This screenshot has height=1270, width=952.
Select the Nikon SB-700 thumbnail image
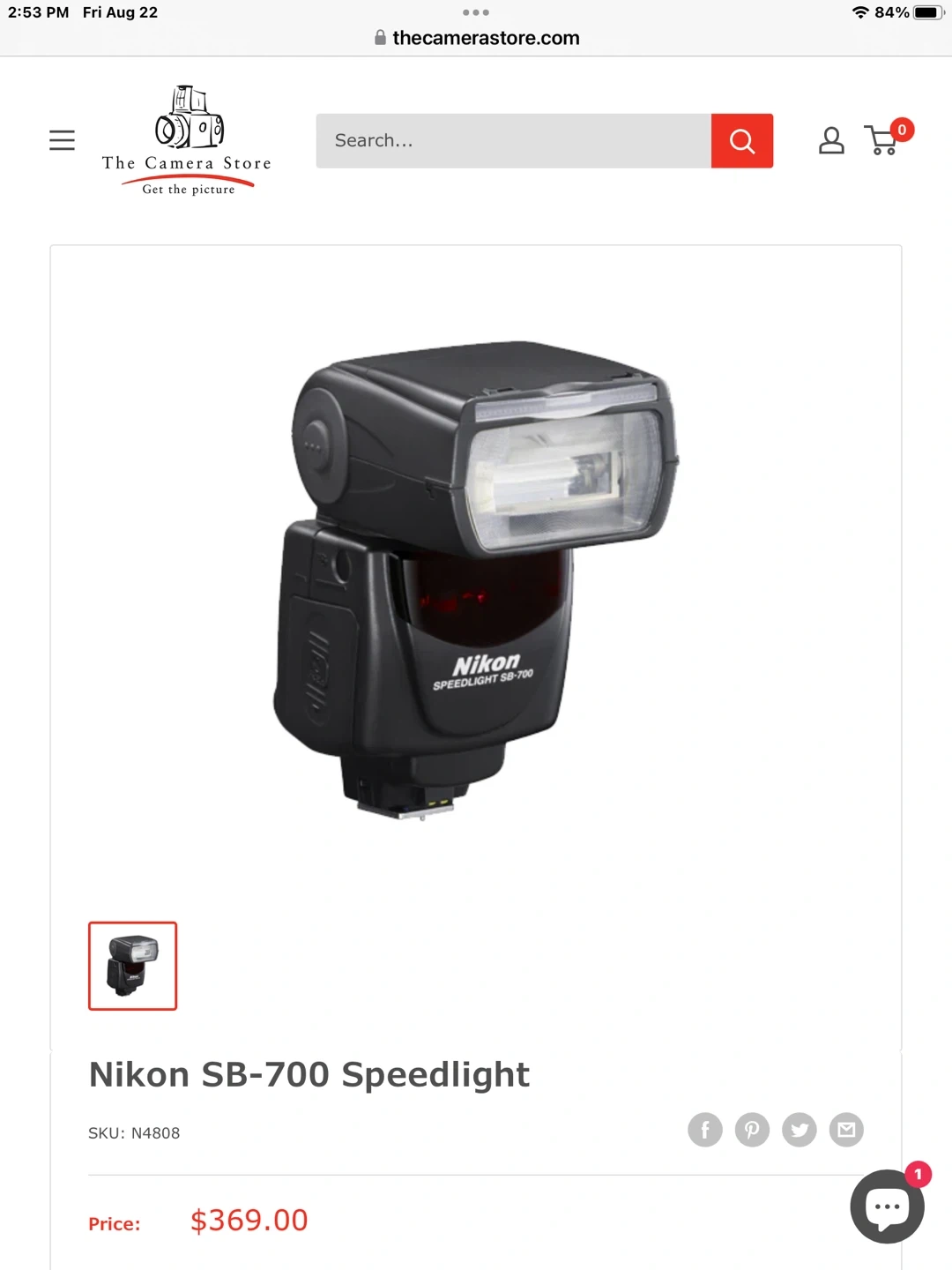132,966
